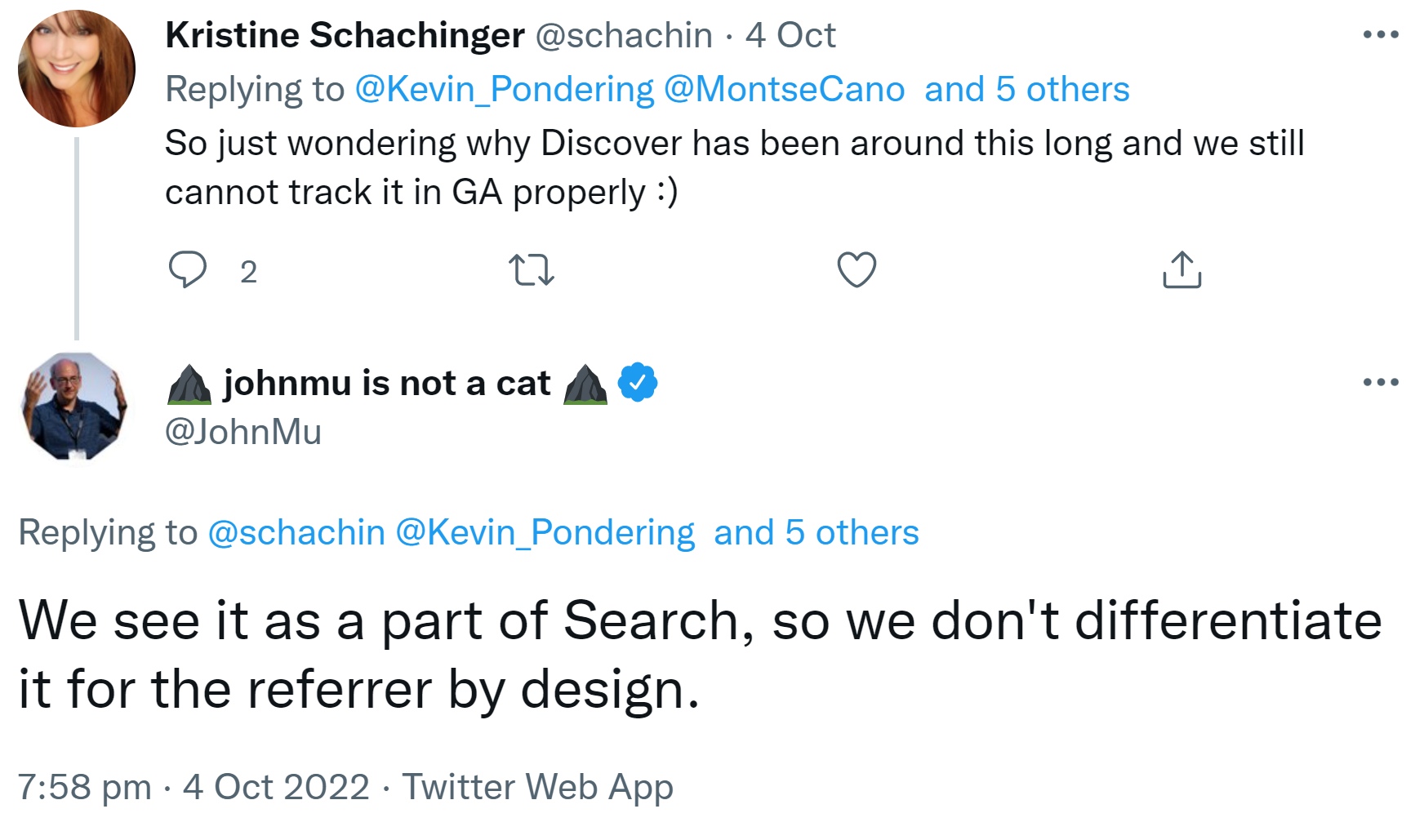
Task: Expand 'and 5 others' in Kristine's reply header
Action: point(1027,89)
